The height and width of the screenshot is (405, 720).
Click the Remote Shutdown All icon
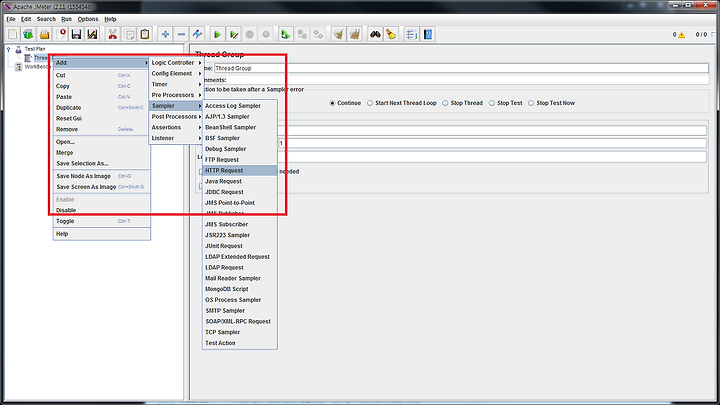pyautogui.click(x=318, y=34)
